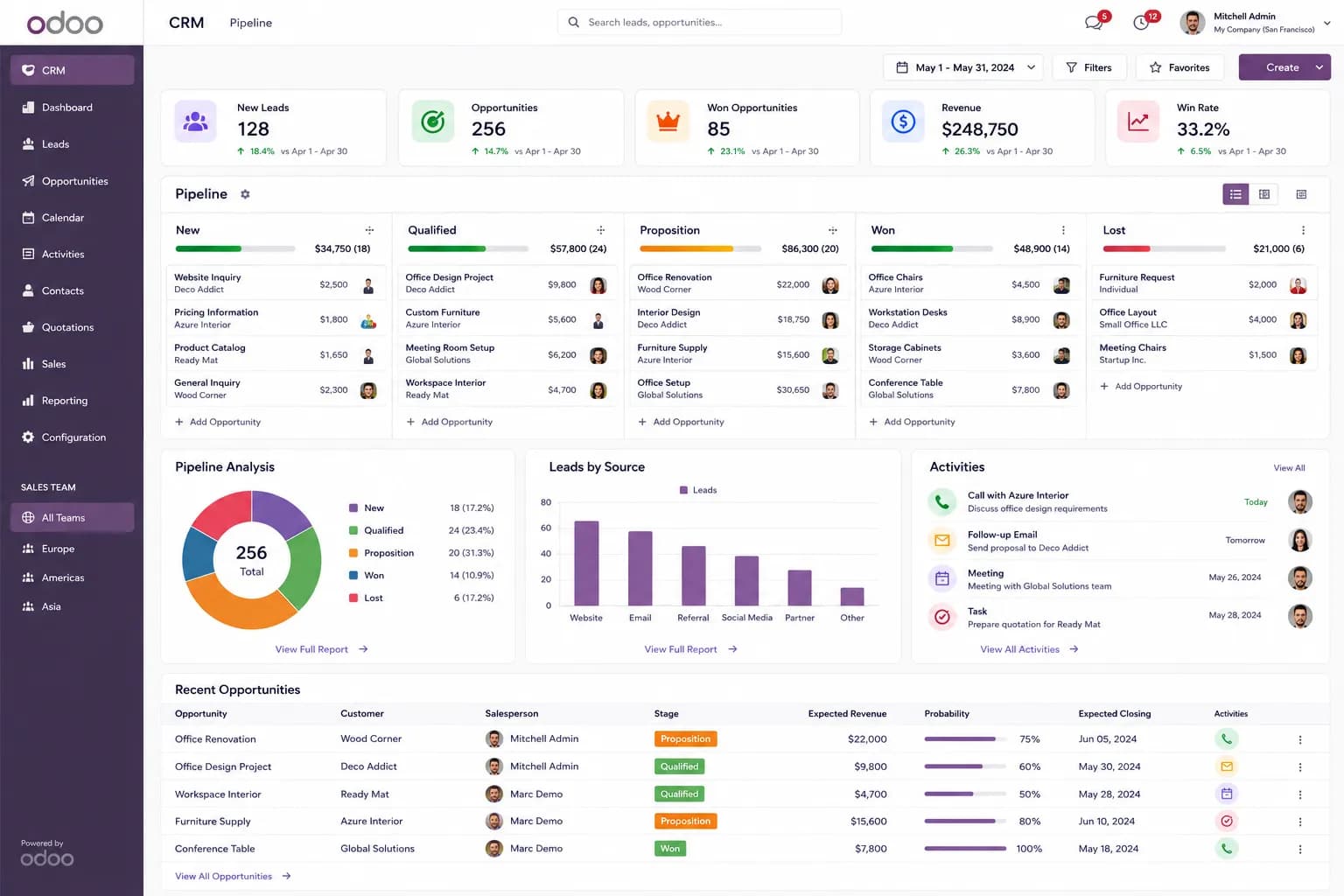This screenshot has width=1344, height=896.
Task: Switch to the kanban list view toggle
Action: (1235, 194)
